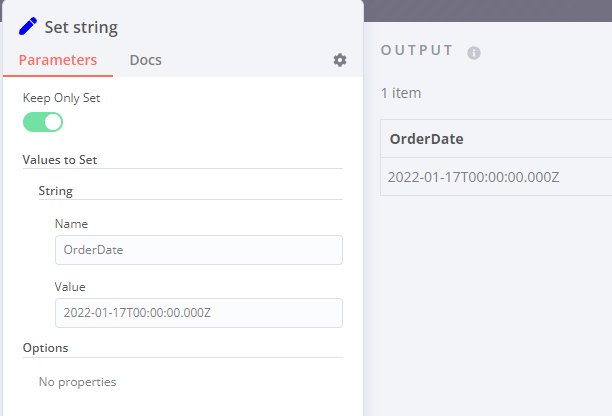The height and width of the screenshot is (416, 612).
Task: Select the OrderDate column header in output
Action: 427,139
